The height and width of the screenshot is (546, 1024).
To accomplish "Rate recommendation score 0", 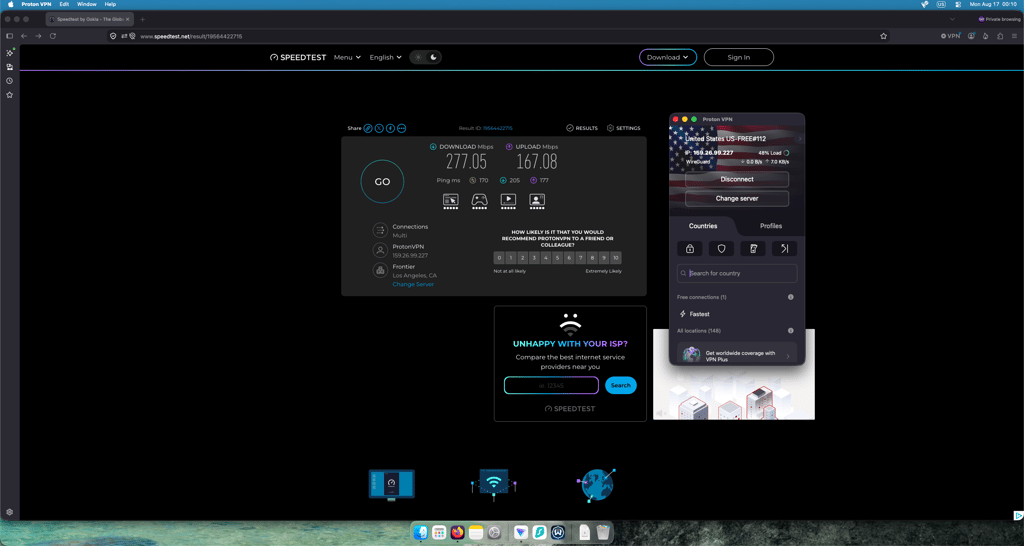I will point(500,258).
